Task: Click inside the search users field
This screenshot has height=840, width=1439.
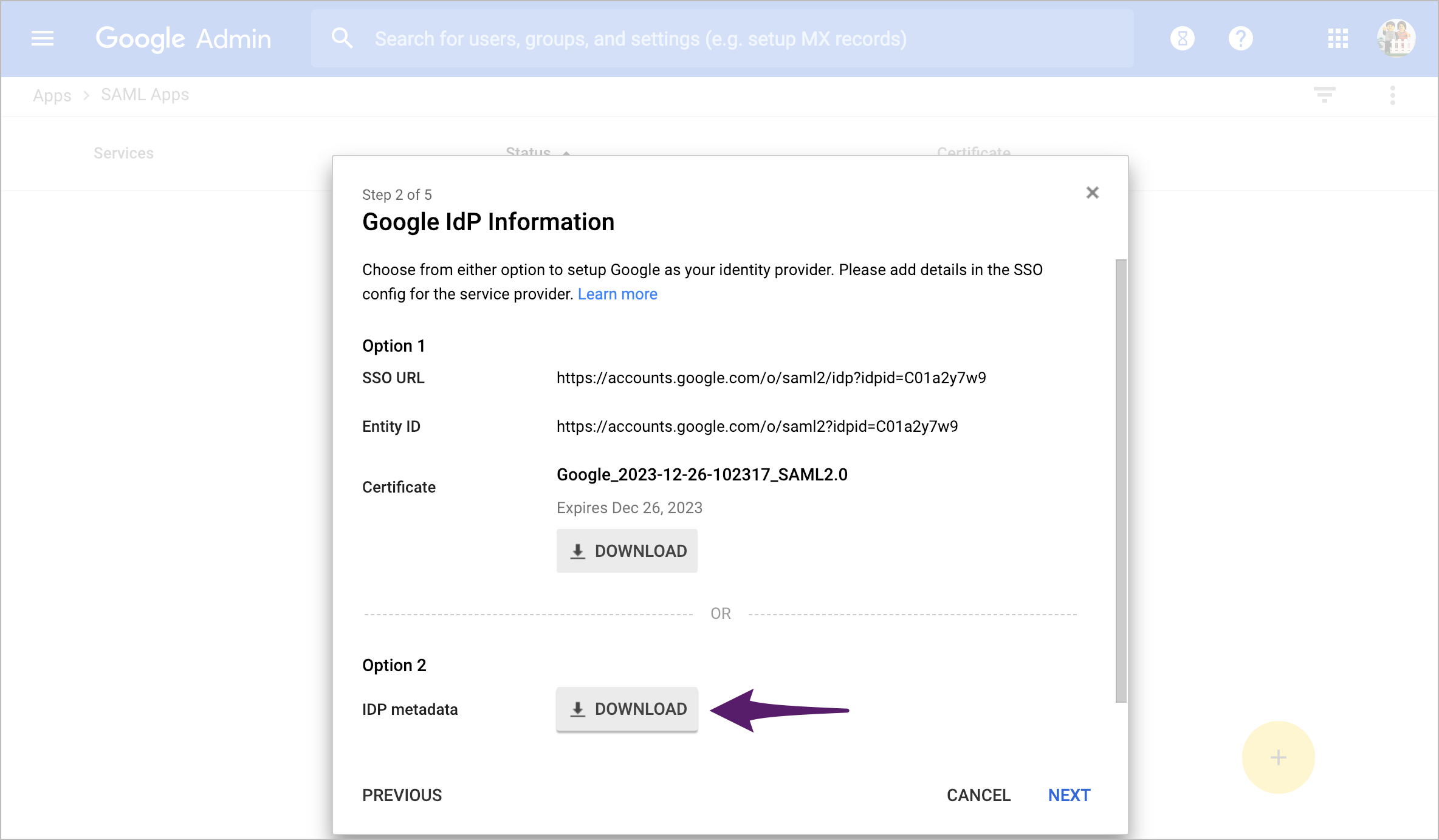Action: [x=668, y=38]
